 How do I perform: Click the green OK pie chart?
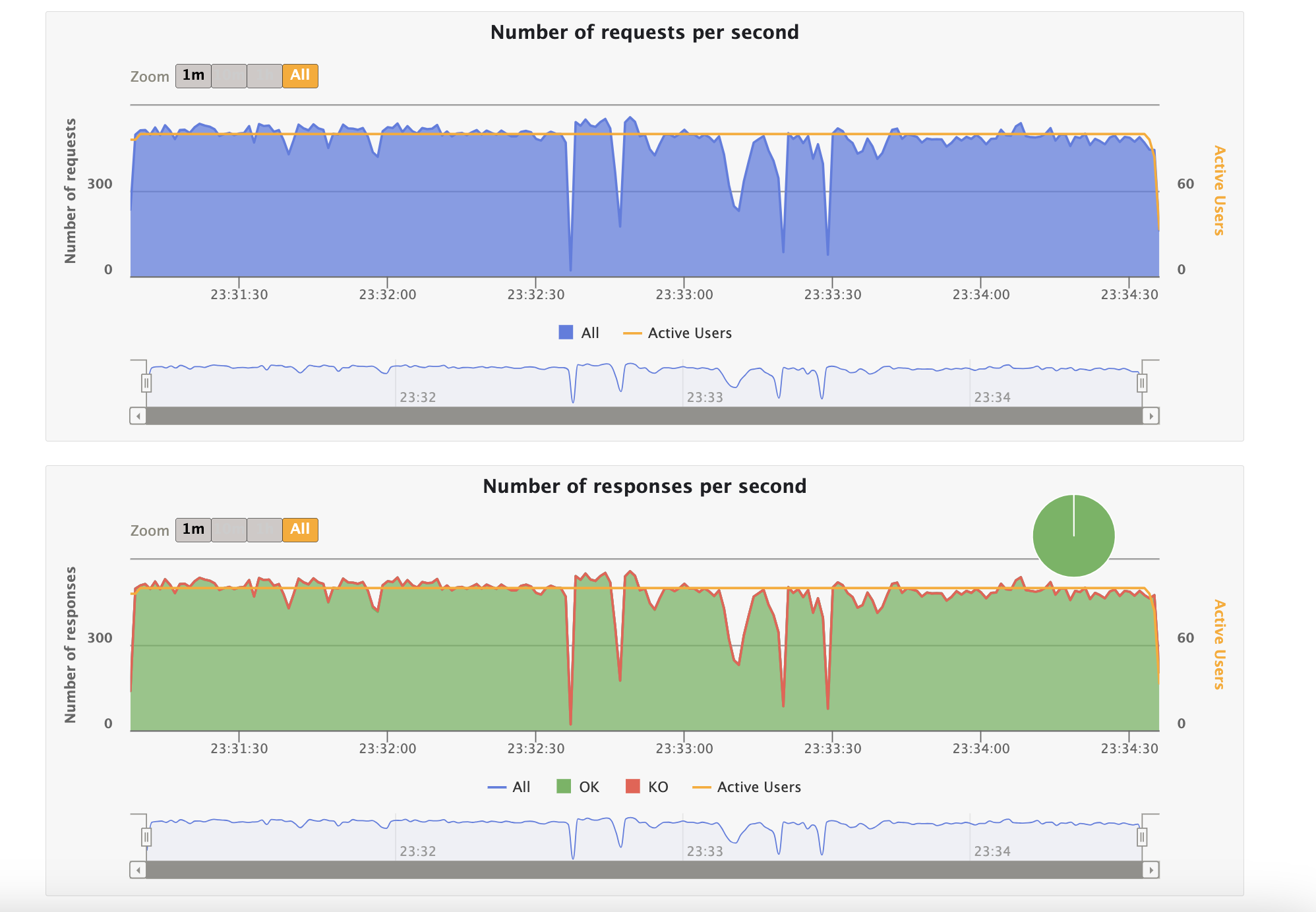click(x=1073, y=536)
